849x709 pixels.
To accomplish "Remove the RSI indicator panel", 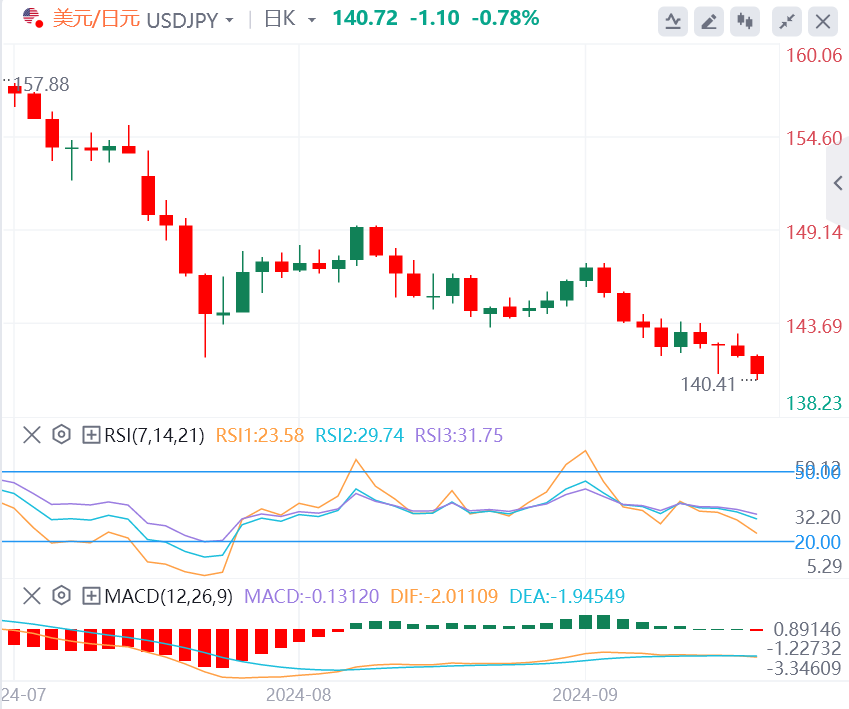I will coord(32,435).
